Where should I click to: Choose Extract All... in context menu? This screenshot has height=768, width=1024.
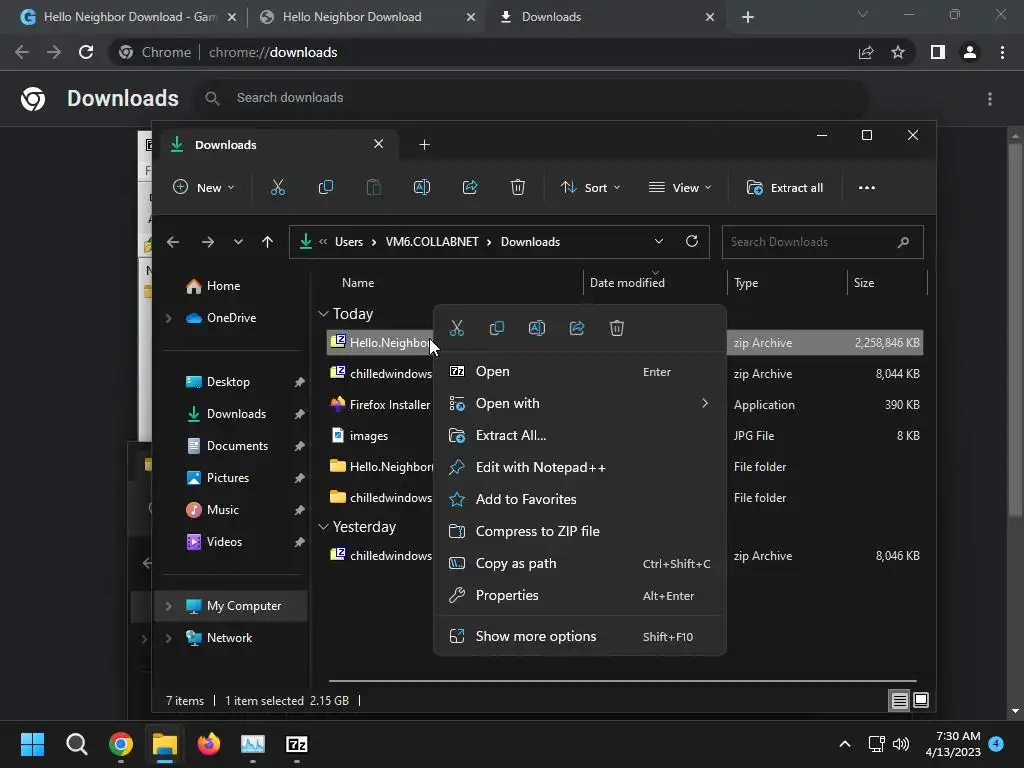point(580,436)
